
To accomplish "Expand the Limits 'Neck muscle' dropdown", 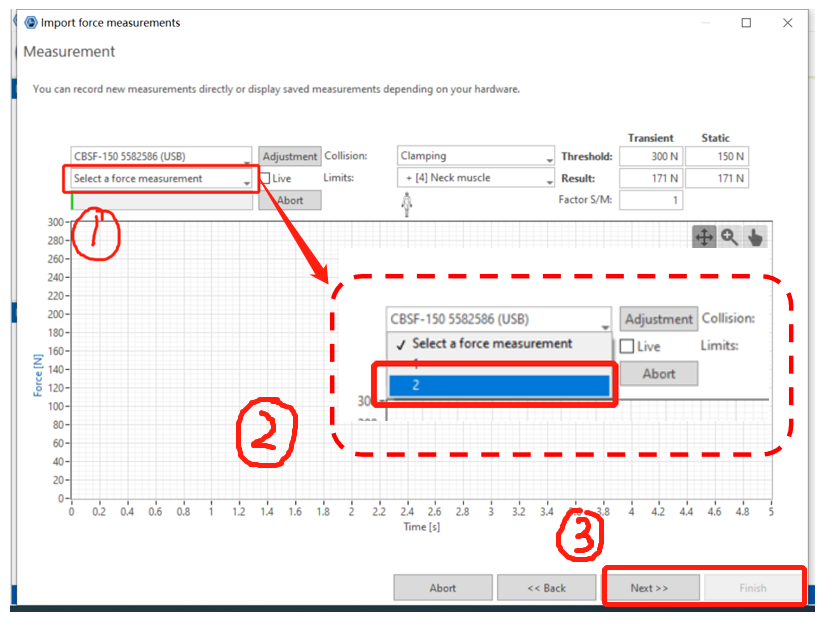I will 475,179.
